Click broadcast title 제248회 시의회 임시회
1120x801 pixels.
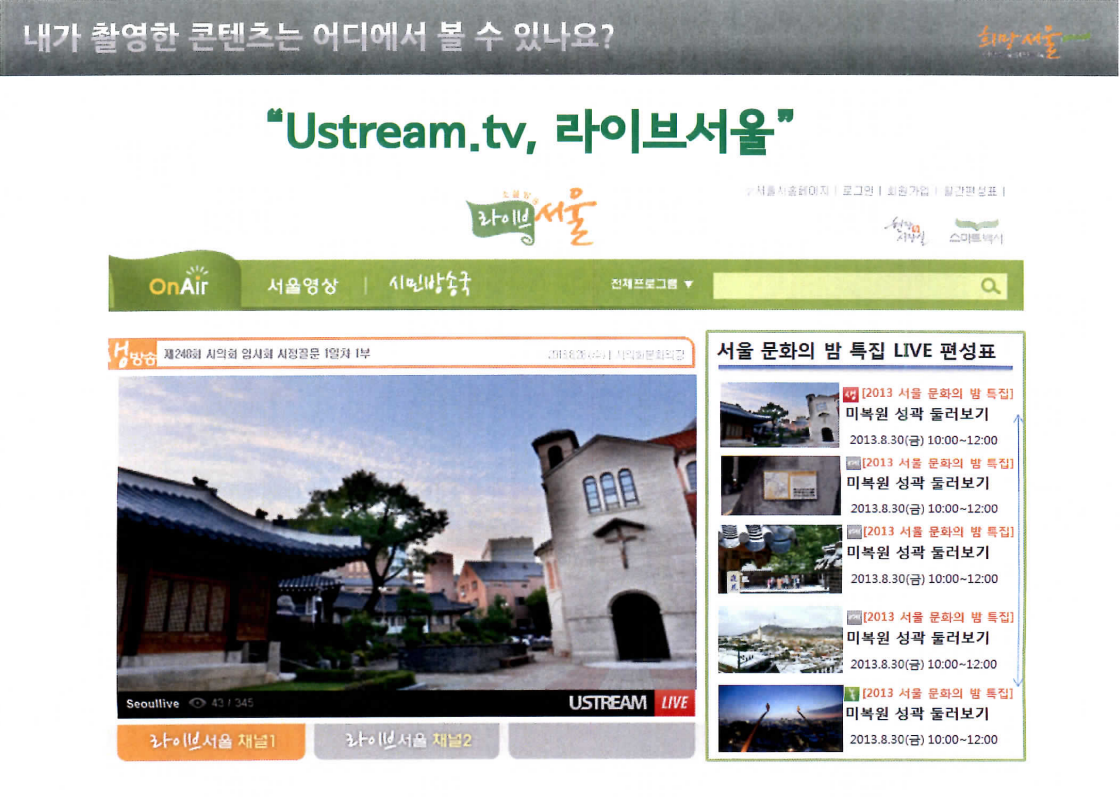[267, 354]
